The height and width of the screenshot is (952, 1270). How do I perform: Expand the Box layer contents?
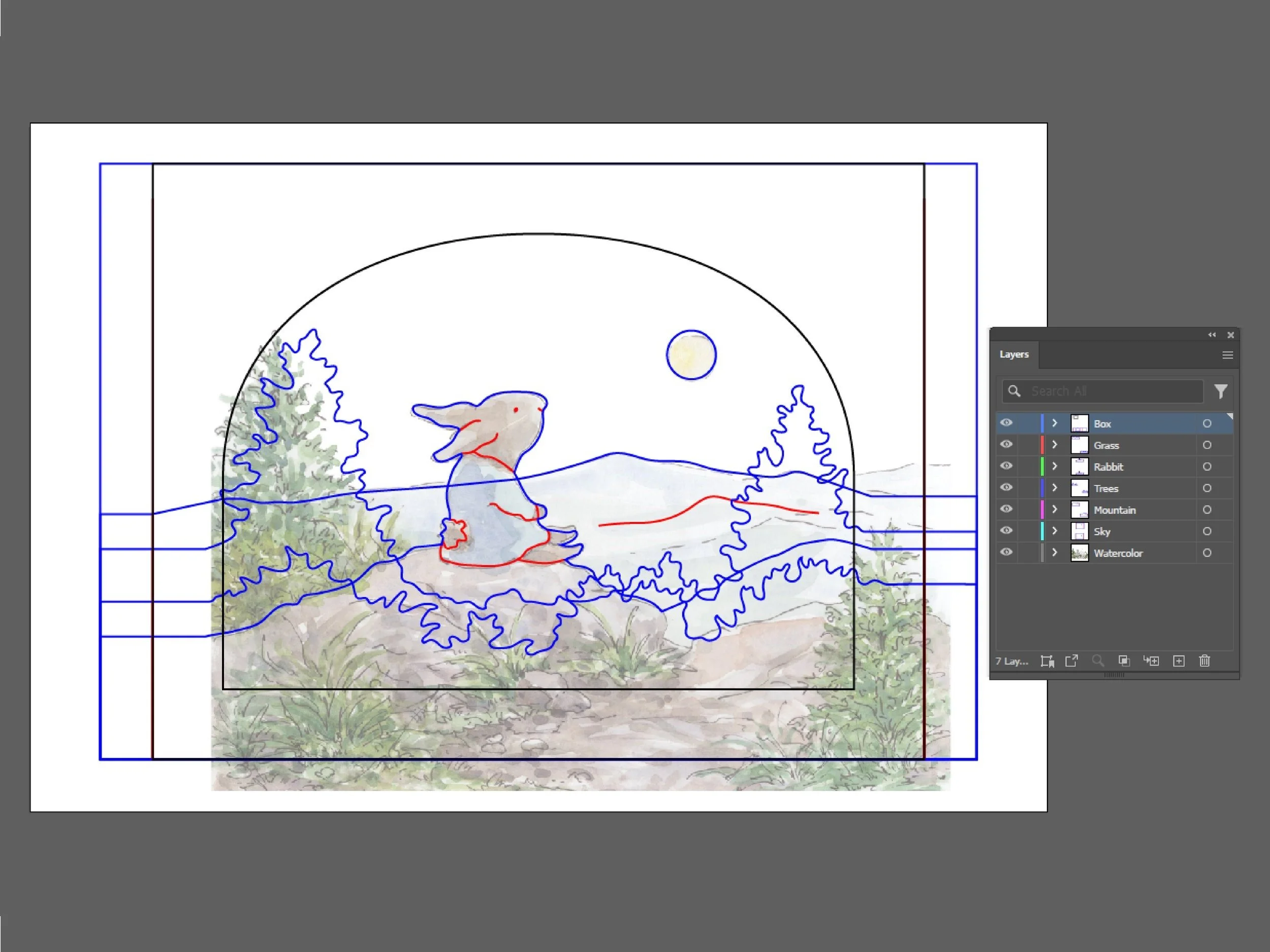click(x=1055, y=423)
